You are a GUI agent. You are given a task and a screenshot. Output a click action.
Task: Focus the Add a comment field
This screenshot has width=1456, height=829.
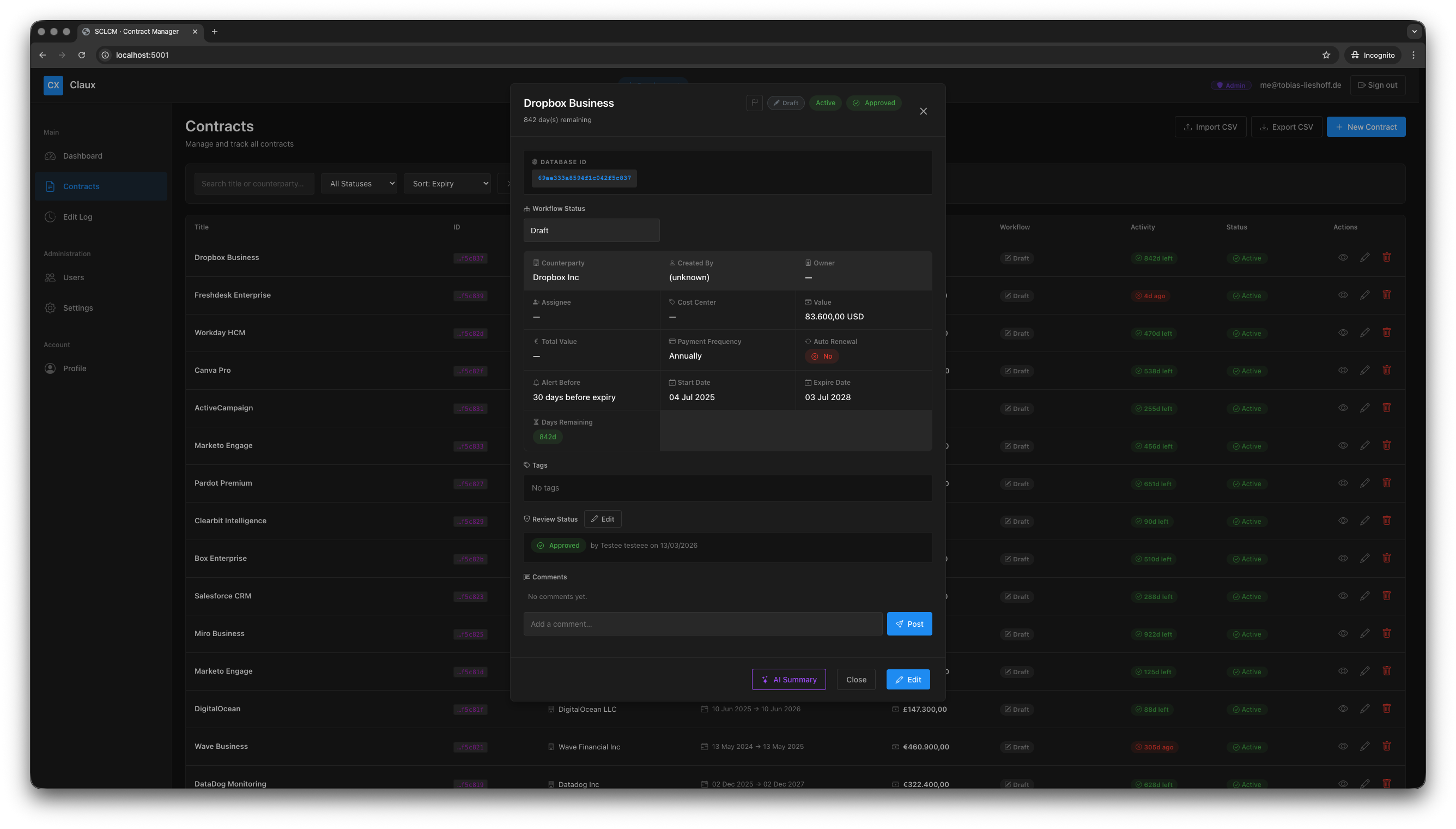click(x=702, y=624)
